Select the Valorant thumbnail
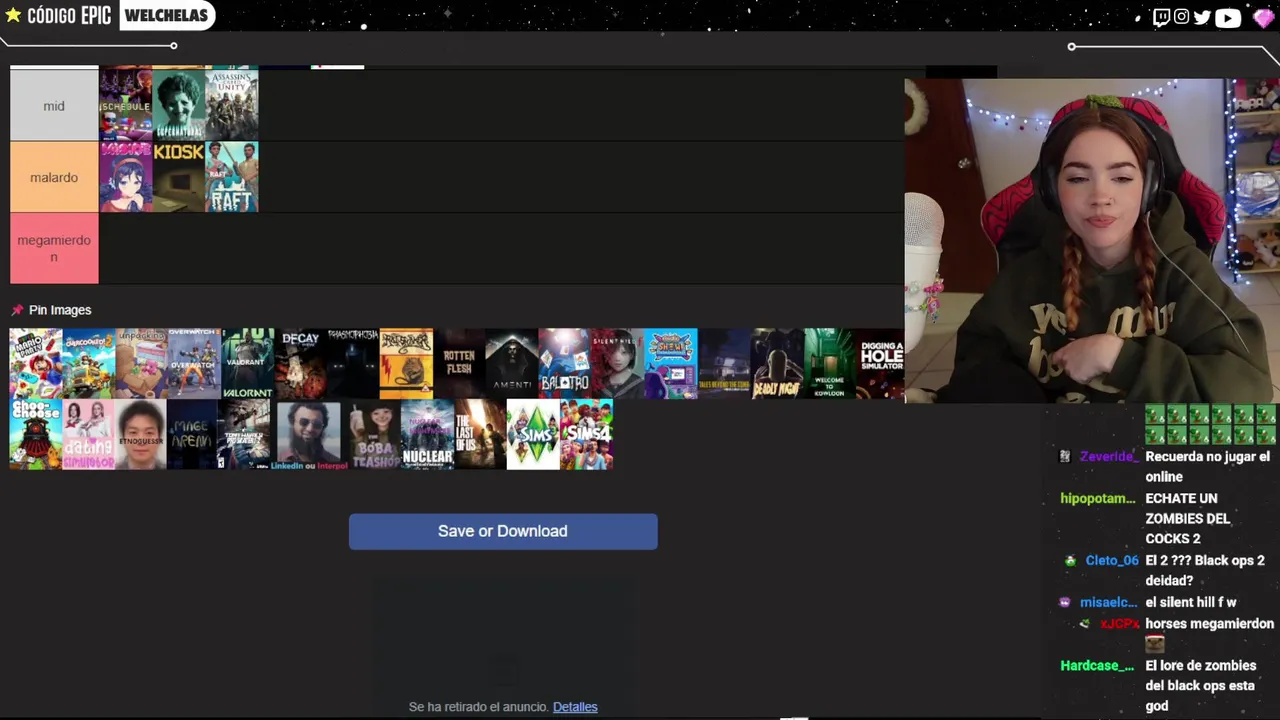 pos(248,364)
